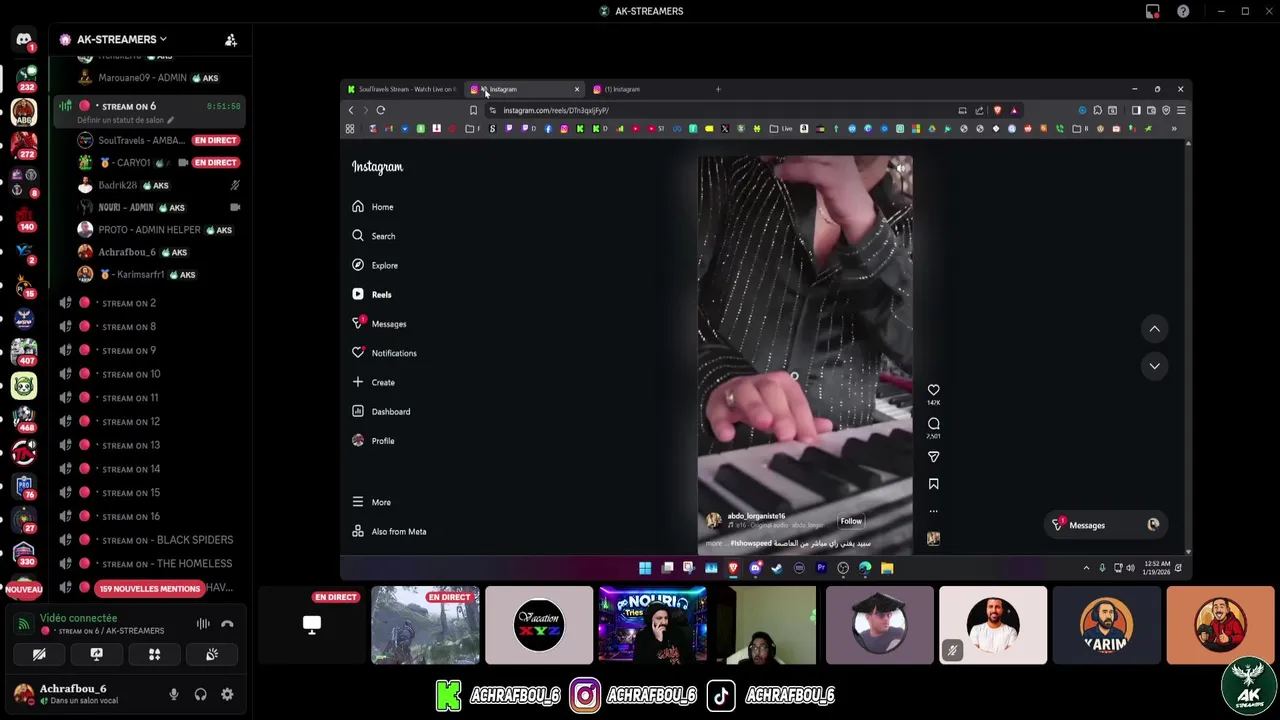Join the STREAM ON 16 voice channel
This screenshot has height=720, width=1280.
pos(147,516)
